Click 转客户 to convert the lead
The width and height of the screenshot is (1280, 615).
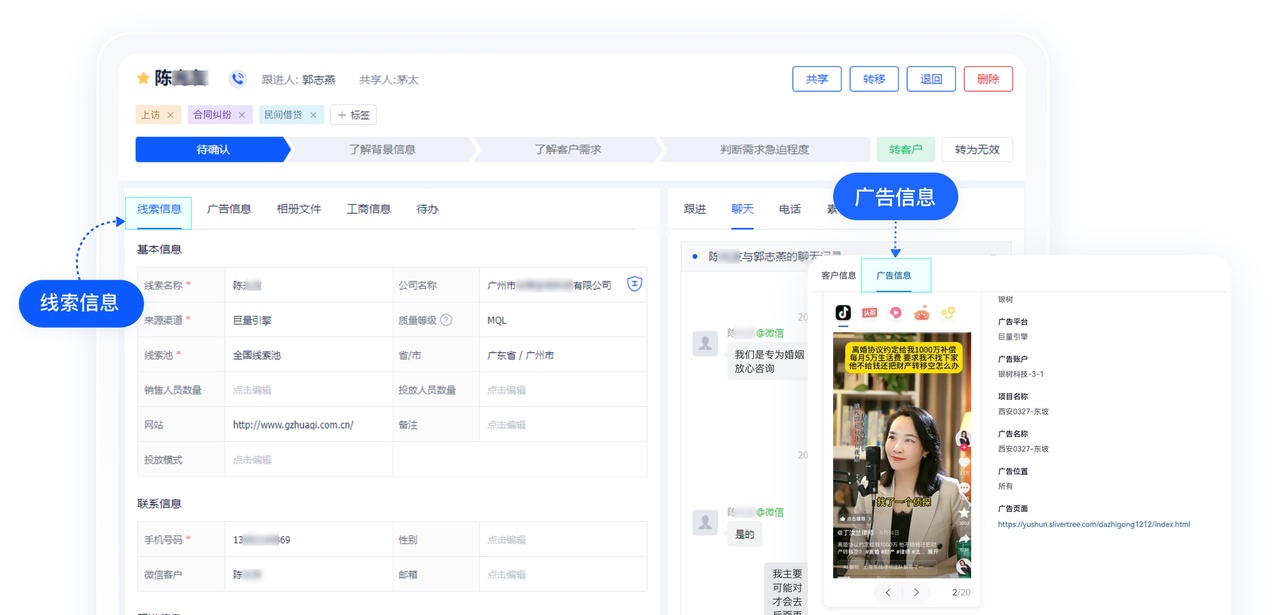coord(906,148)
